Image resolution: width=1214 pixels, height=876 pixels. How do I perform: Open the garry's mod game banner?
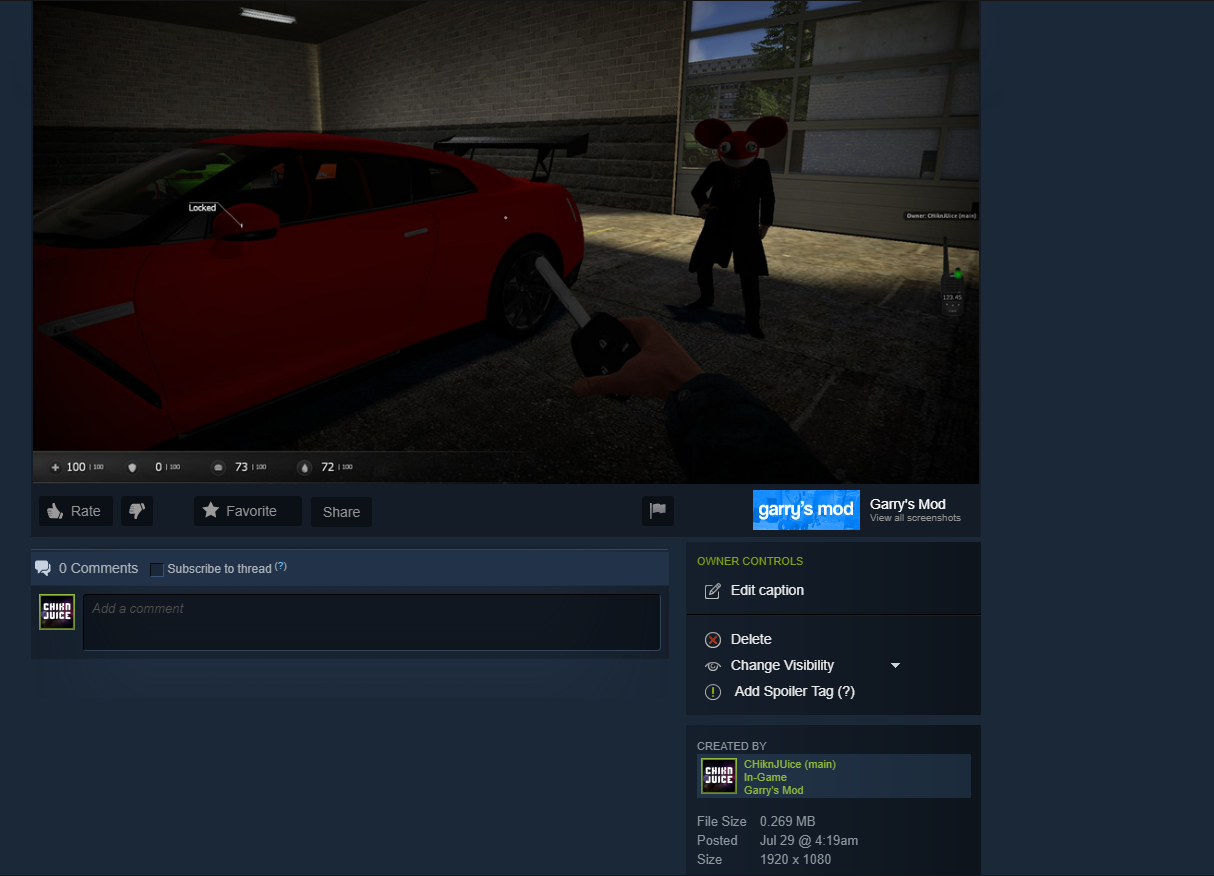tap(806, 510)
